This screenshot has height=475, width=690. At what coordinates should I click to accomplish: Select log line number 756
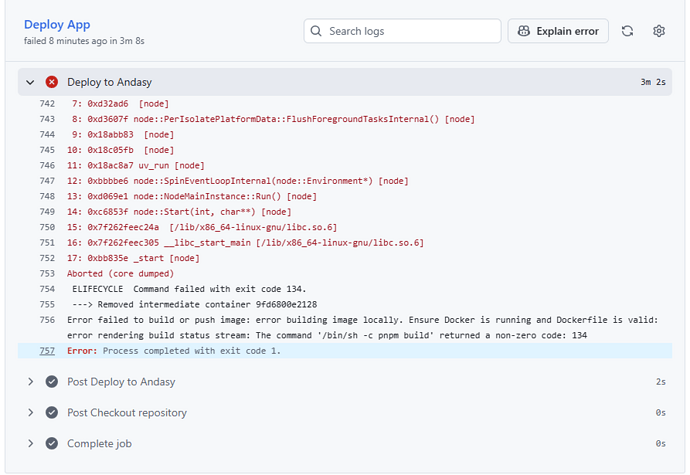(x=47, y=320)
